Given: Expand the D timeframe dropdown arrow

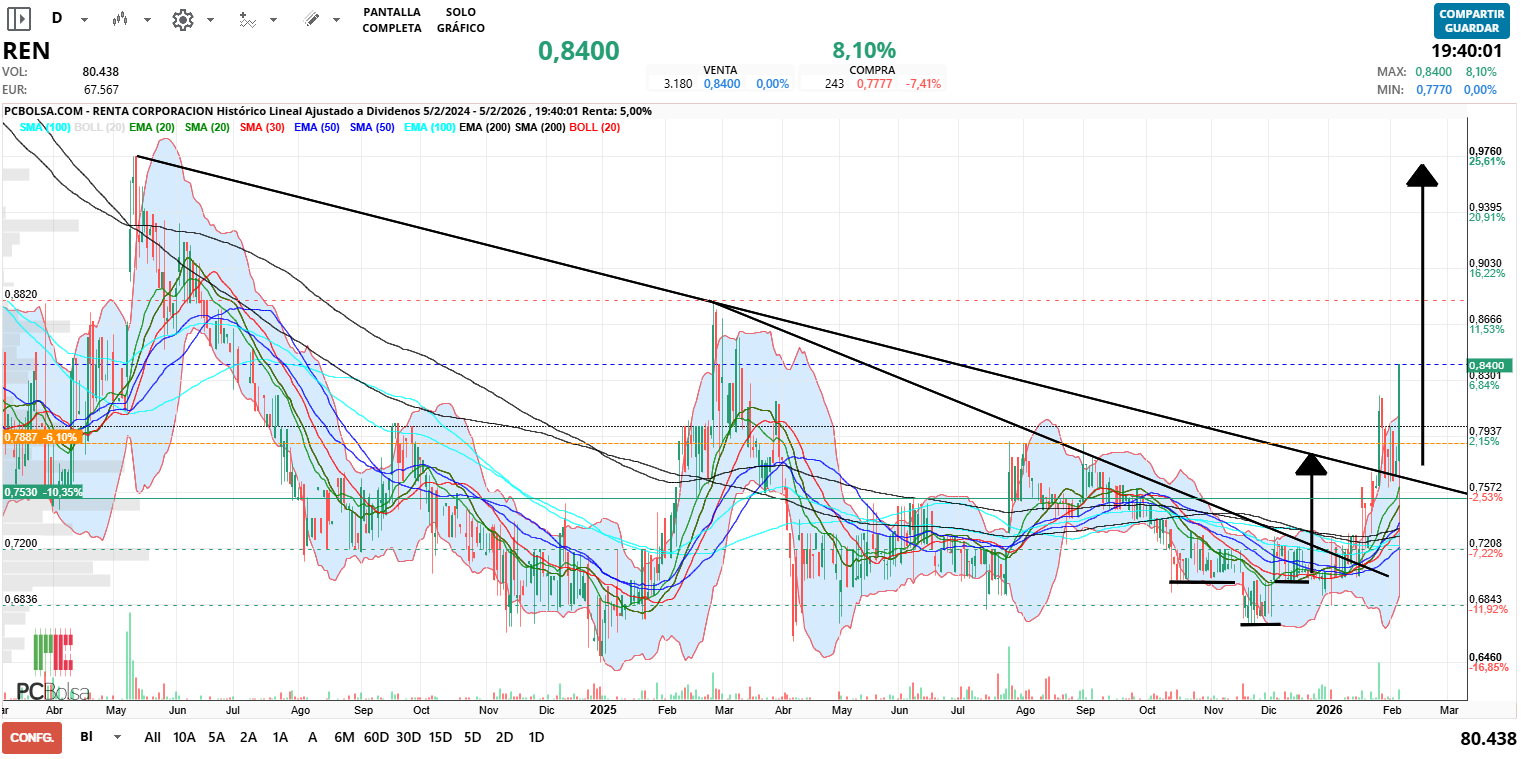Looking at the screenshot, I should (85, 20).
